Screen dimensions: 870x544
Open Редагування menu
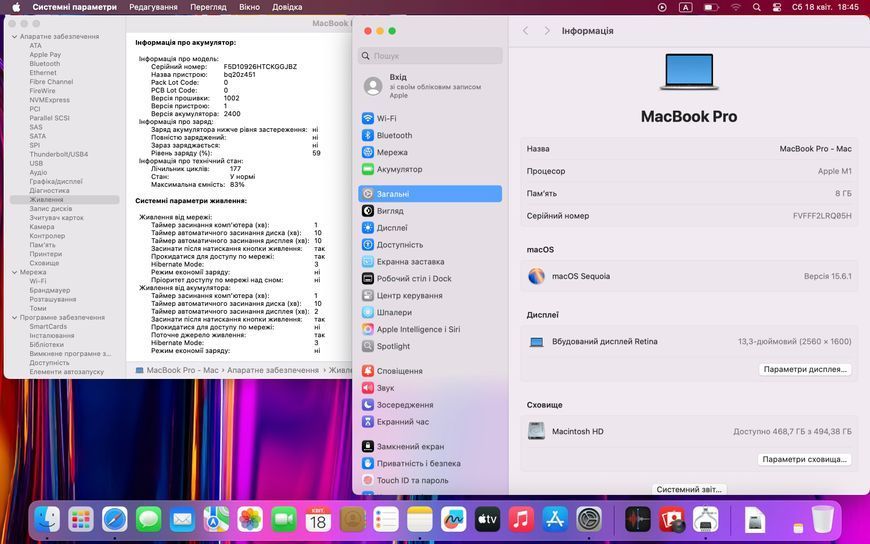point(153,7)
